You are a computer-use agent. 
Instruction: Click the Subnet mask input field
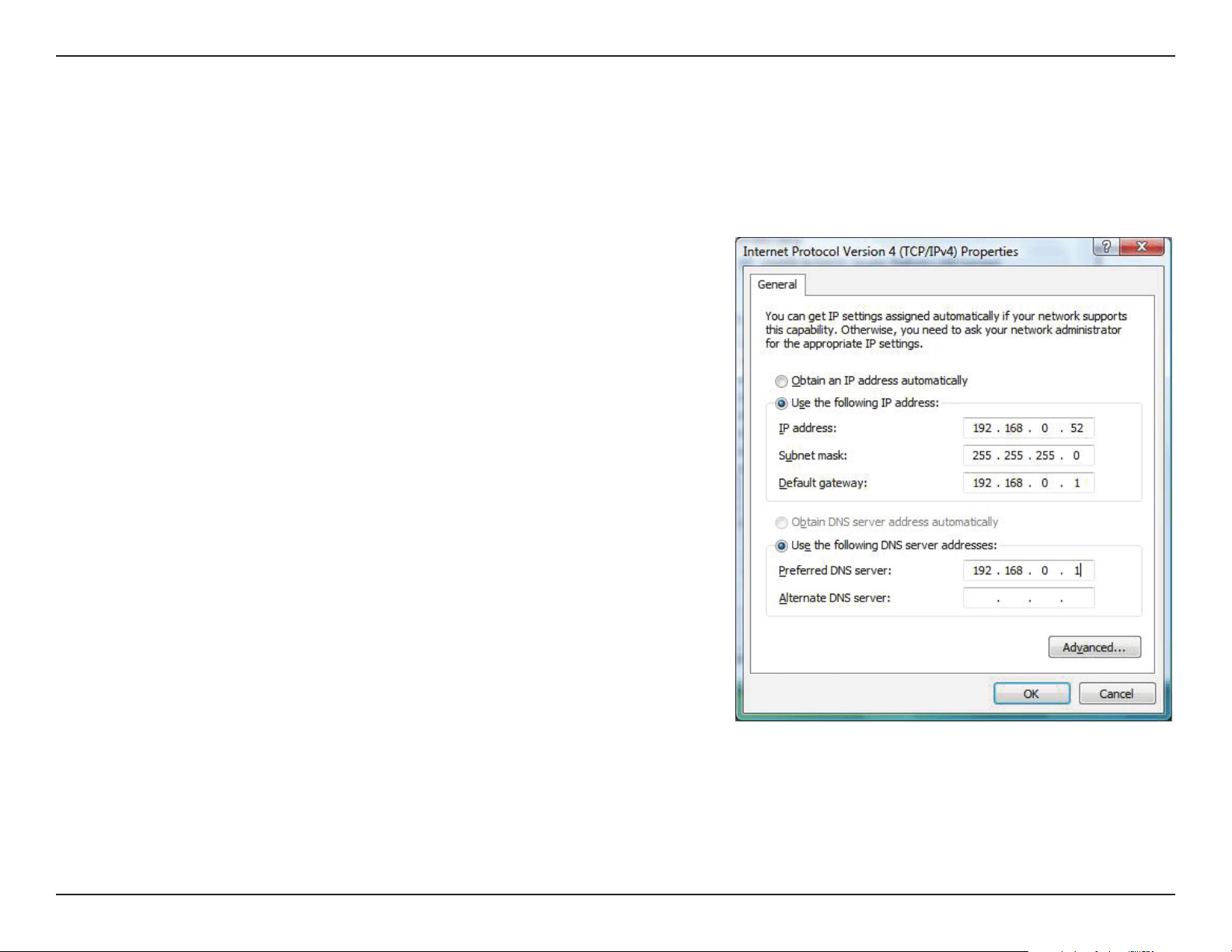click(x=1028, y=455)
